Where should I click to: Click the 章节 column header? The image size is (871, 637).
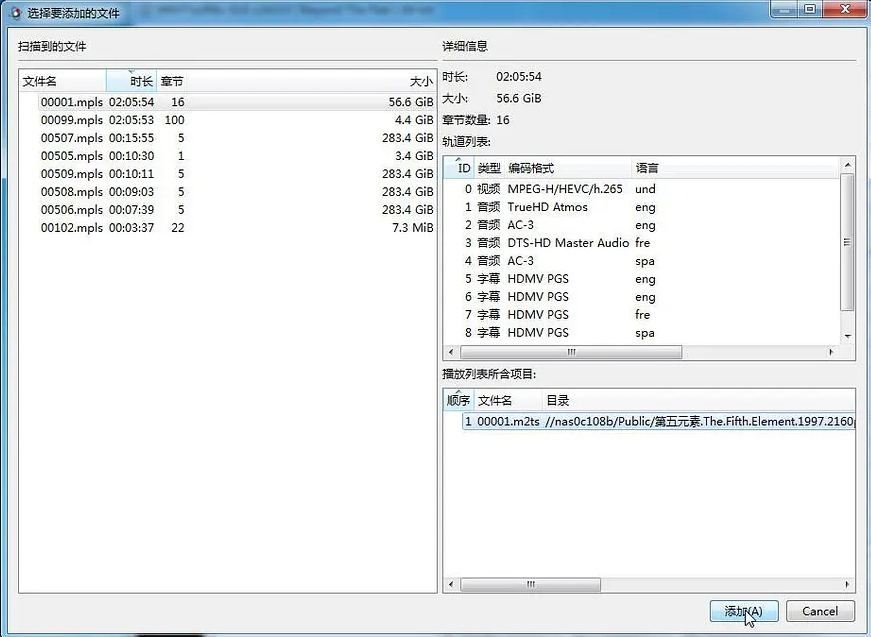click(172, 81)
